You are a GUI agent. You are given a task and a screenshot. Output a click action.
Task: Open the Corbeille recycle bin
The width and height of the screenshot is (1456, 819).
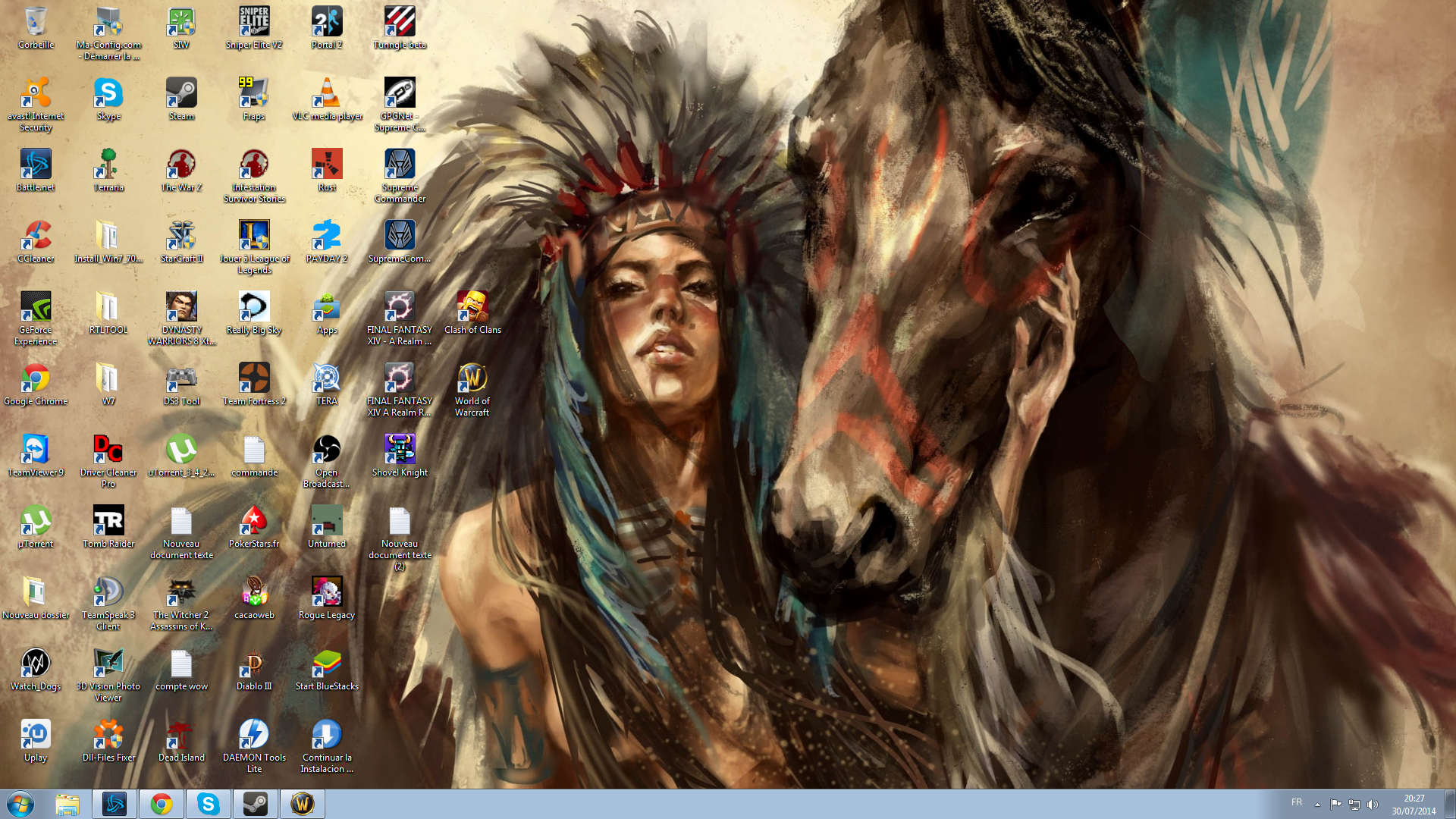36,28
